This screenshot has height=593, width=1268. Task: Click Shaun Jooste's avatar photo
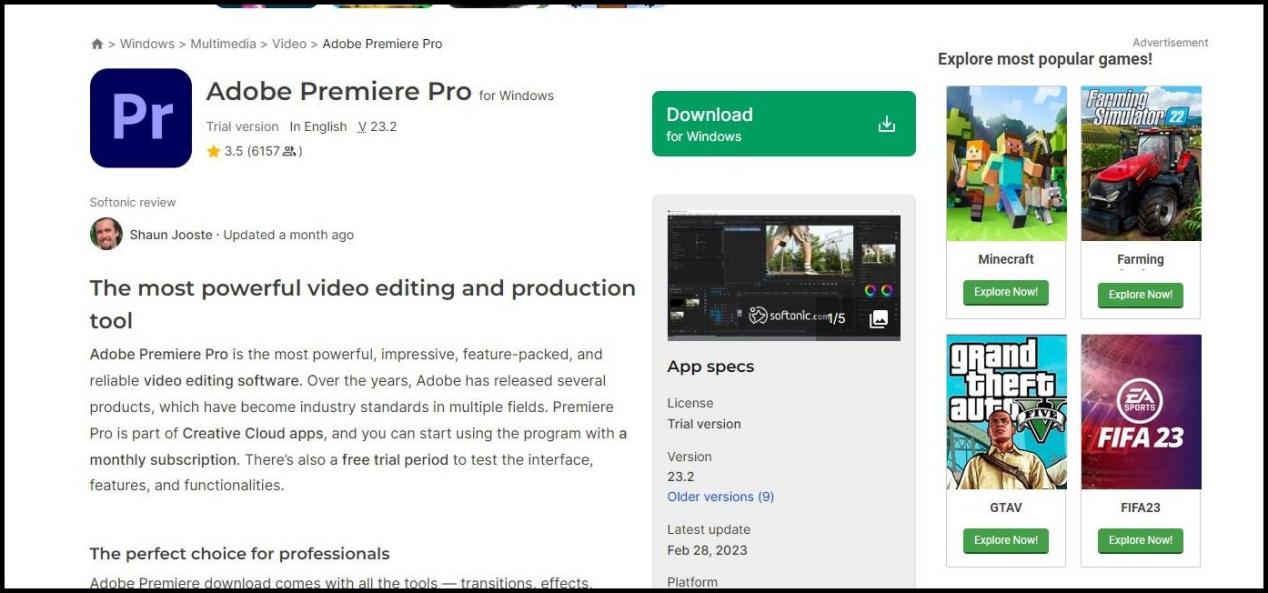(106, 234)
